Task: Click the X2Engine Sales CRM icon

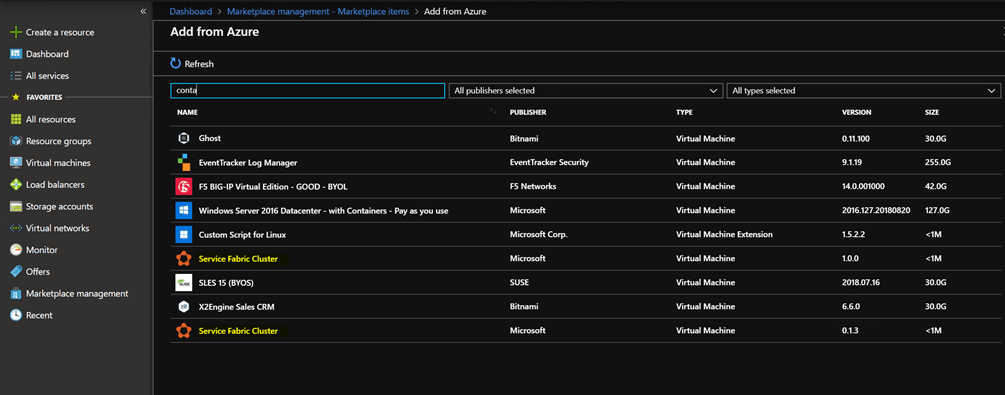Action: [x=183, y=307]
